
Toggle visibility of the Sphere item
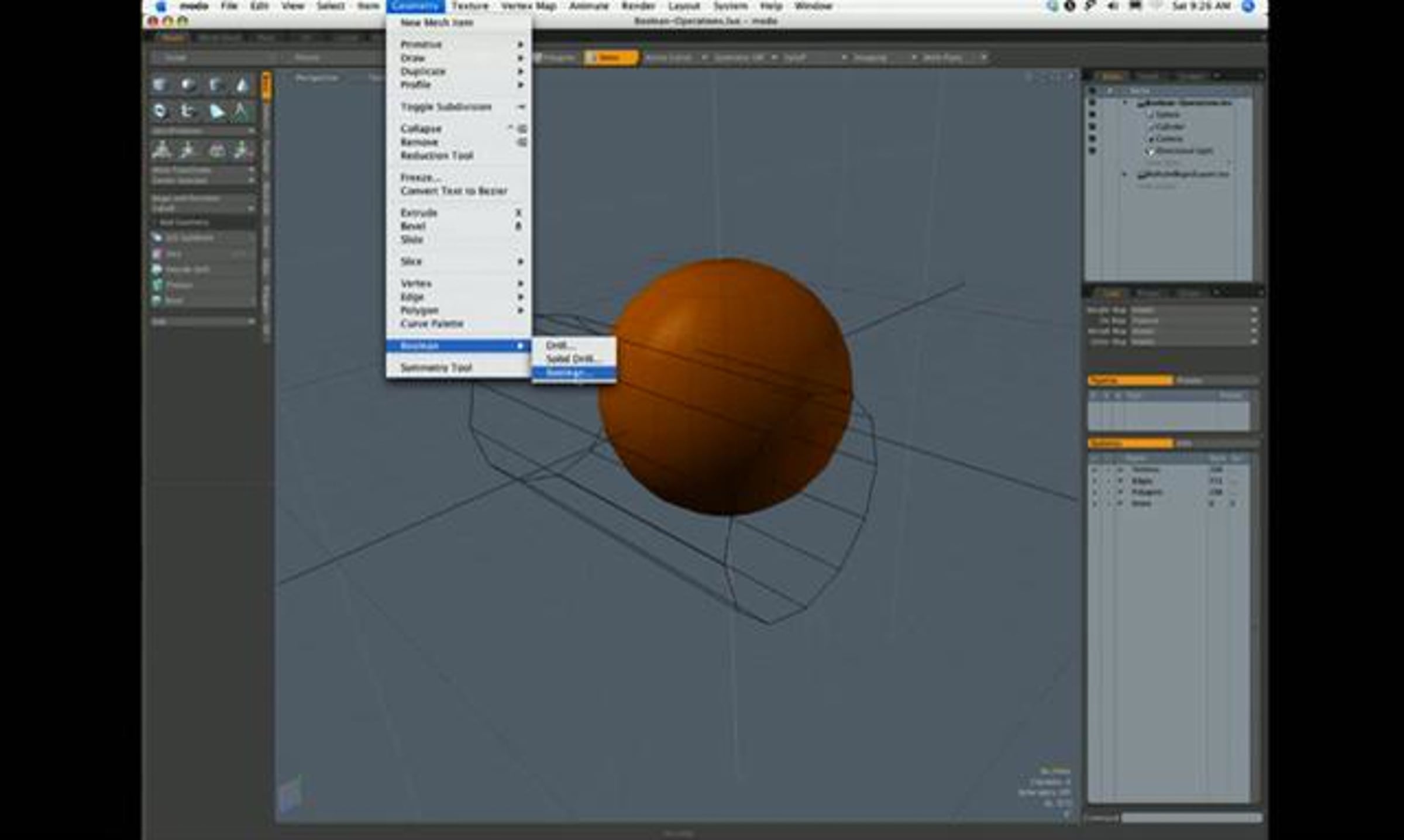[x=1092, y=115]
